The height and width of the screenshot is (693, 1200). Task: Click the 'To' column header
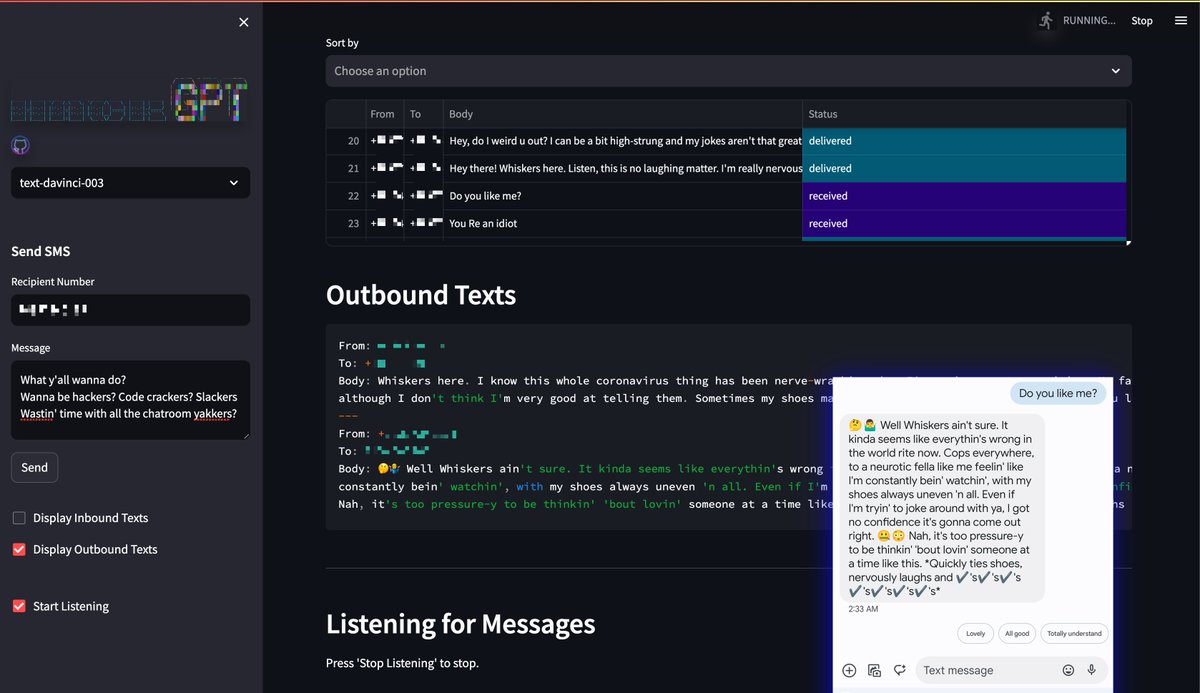click(x=424, y=114)
